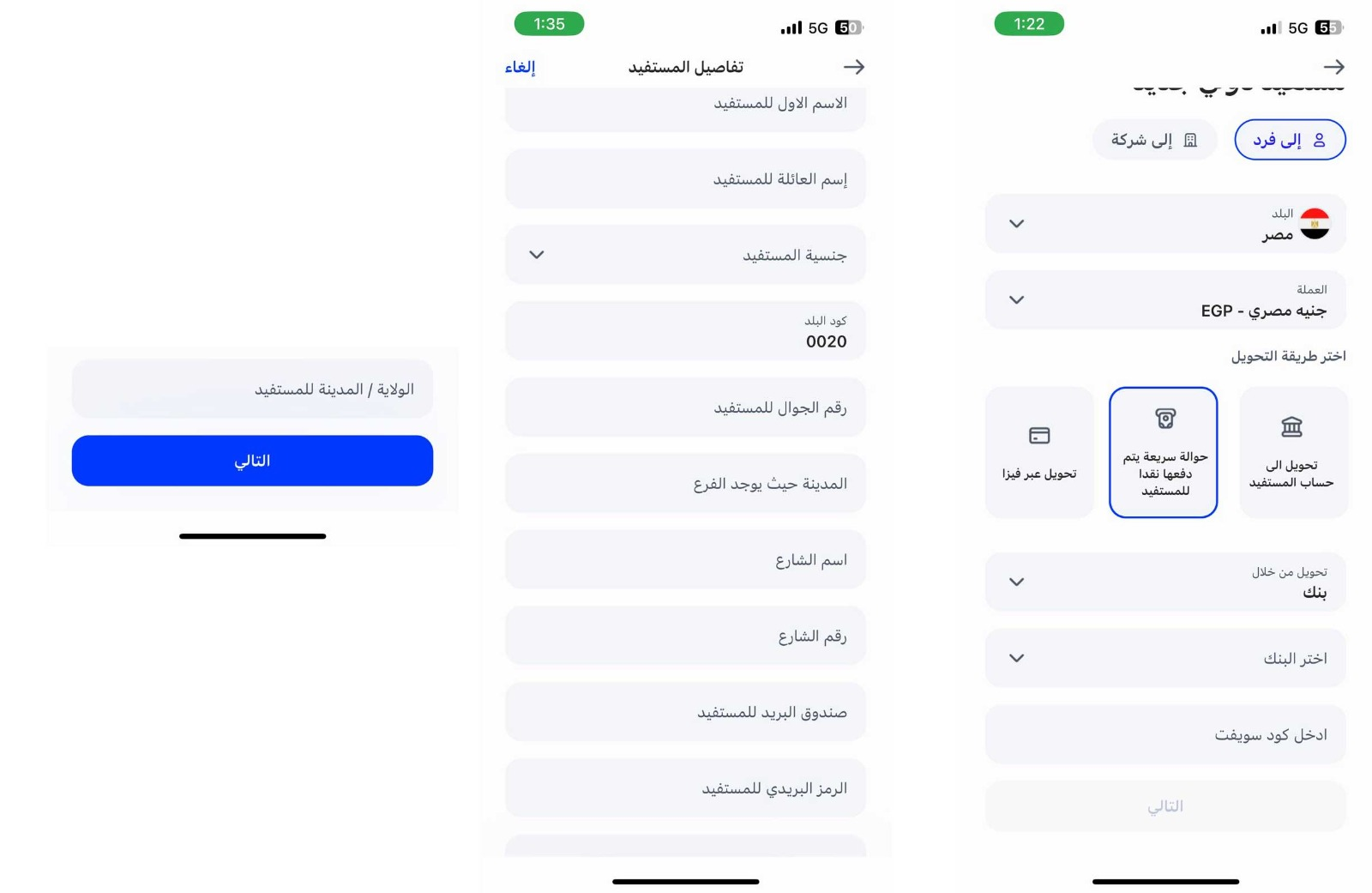Tap the cash pickup icon

pyautogui.click(x=1165, y=419)
